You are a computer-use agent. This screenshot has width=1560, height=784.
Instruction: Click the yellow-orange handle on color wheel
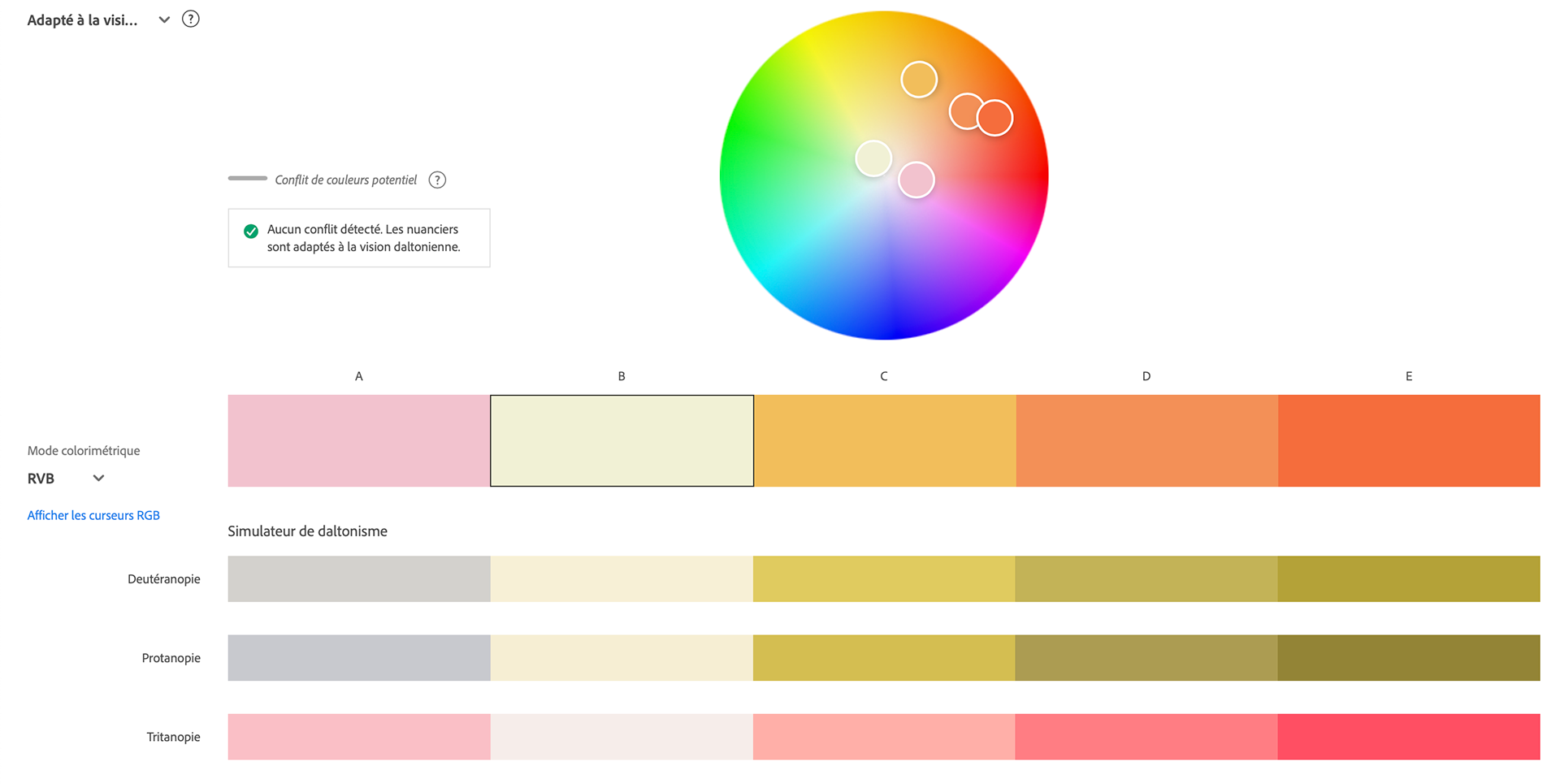click(x=919, y=80)
